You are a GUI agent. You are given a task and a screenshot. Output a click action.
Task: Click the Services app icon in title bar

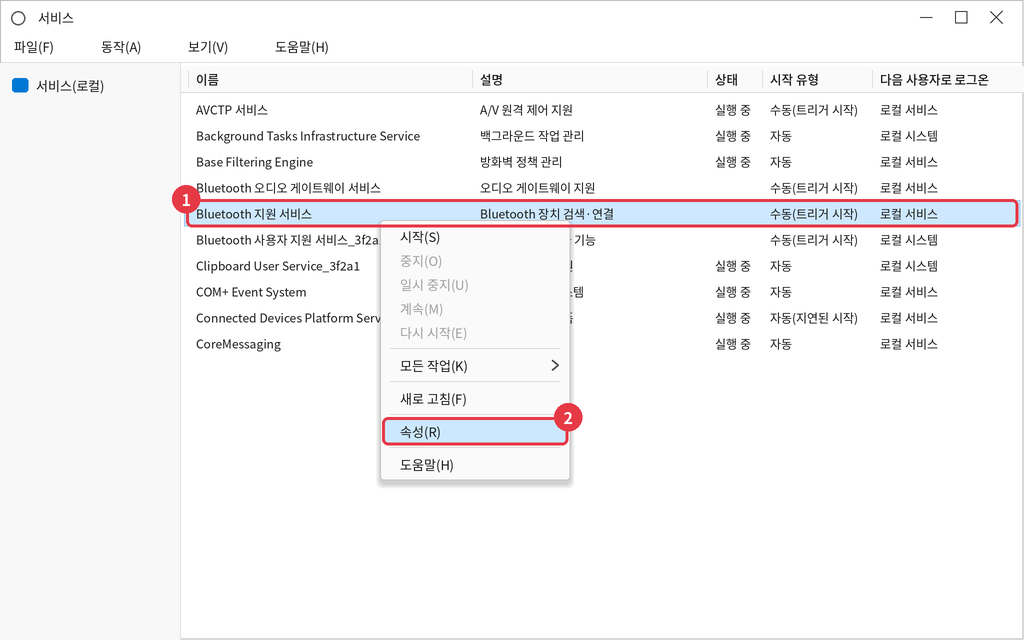click(x=18, y=18)
